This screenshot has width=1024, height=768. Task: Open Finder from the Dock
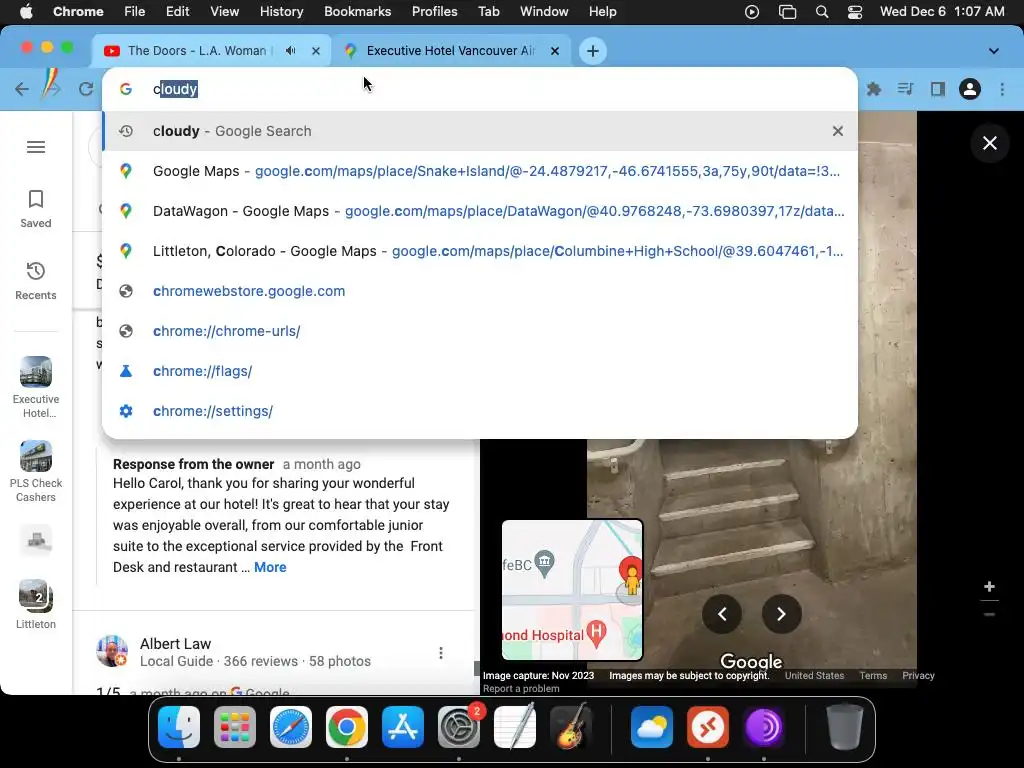(x=179, y=727)
